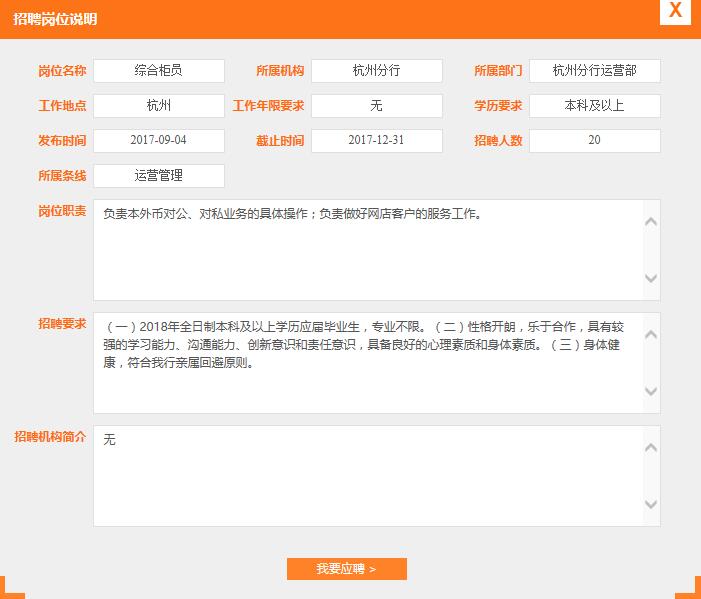Click the 截止时间 field with 2017-12-31
This screenshot has width=701, height=599.
tap(376, 141)
